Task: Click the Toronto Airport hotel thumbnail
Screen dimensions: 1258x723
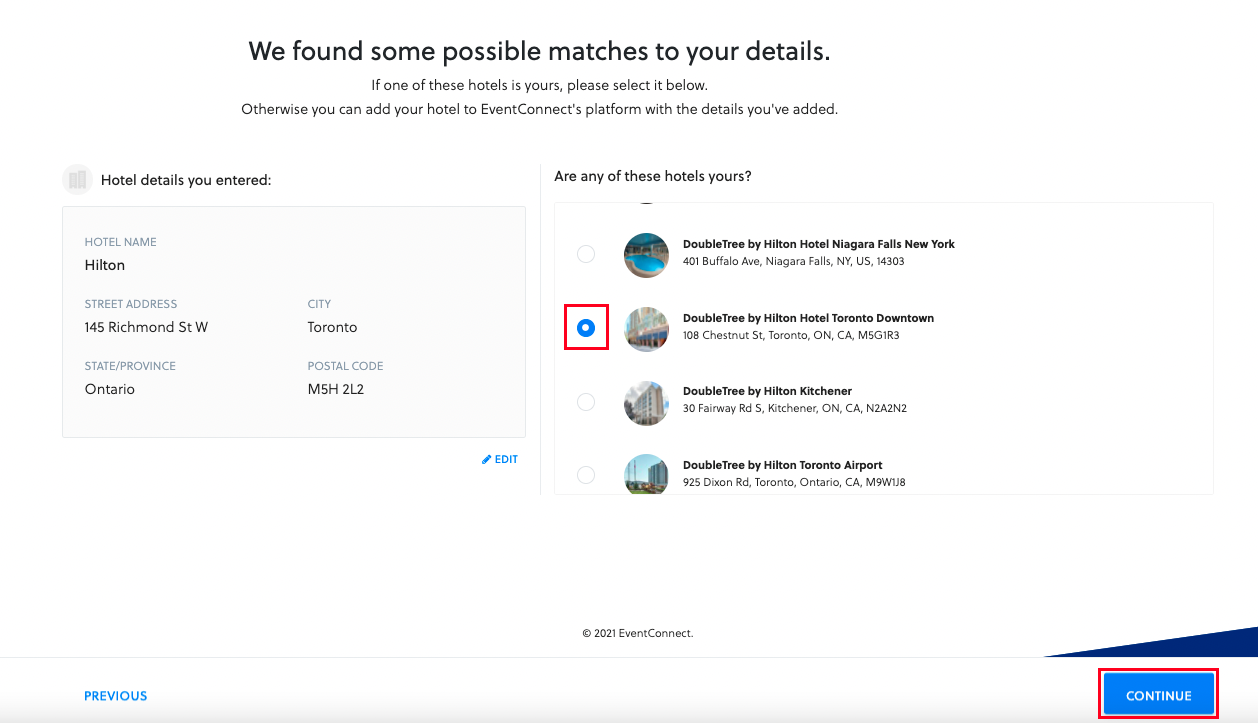Action: click(645, 474)
